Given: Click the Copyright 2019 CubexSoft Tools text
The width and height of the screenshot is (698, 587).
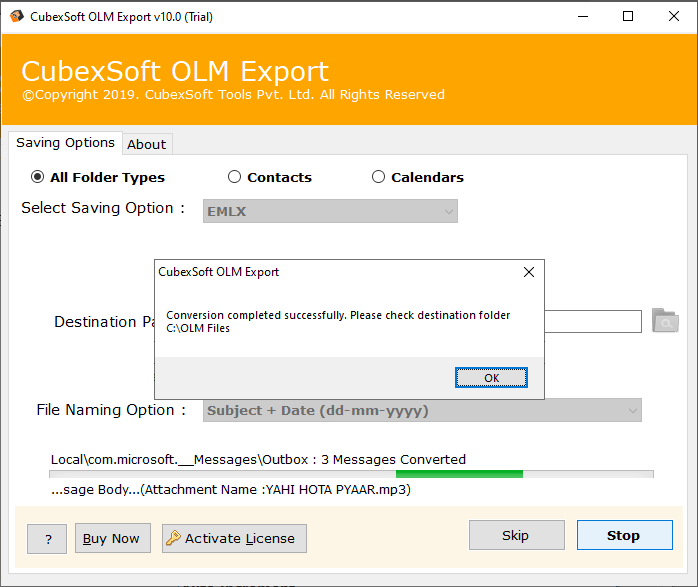Looking at the screenshot, I should click(x=234, y=95).
